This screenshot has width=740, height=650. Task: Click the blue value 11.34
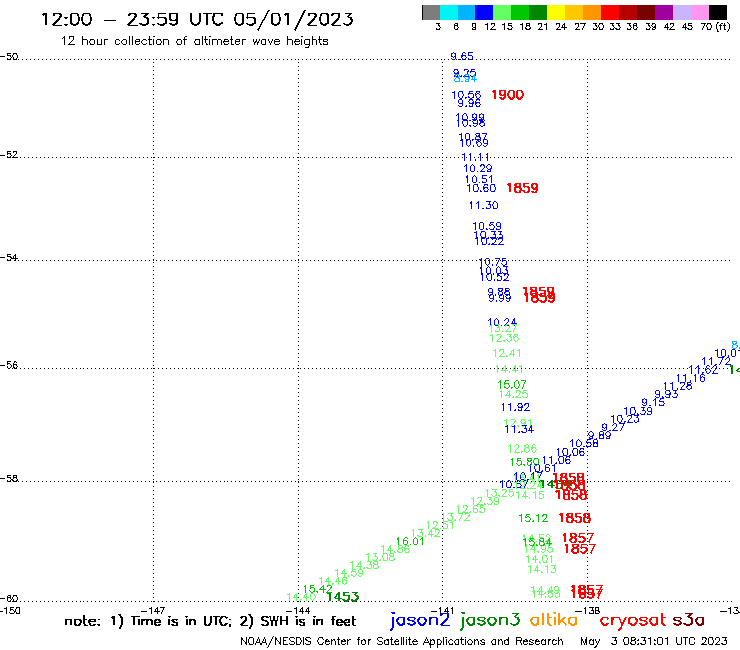coord(519,429)
